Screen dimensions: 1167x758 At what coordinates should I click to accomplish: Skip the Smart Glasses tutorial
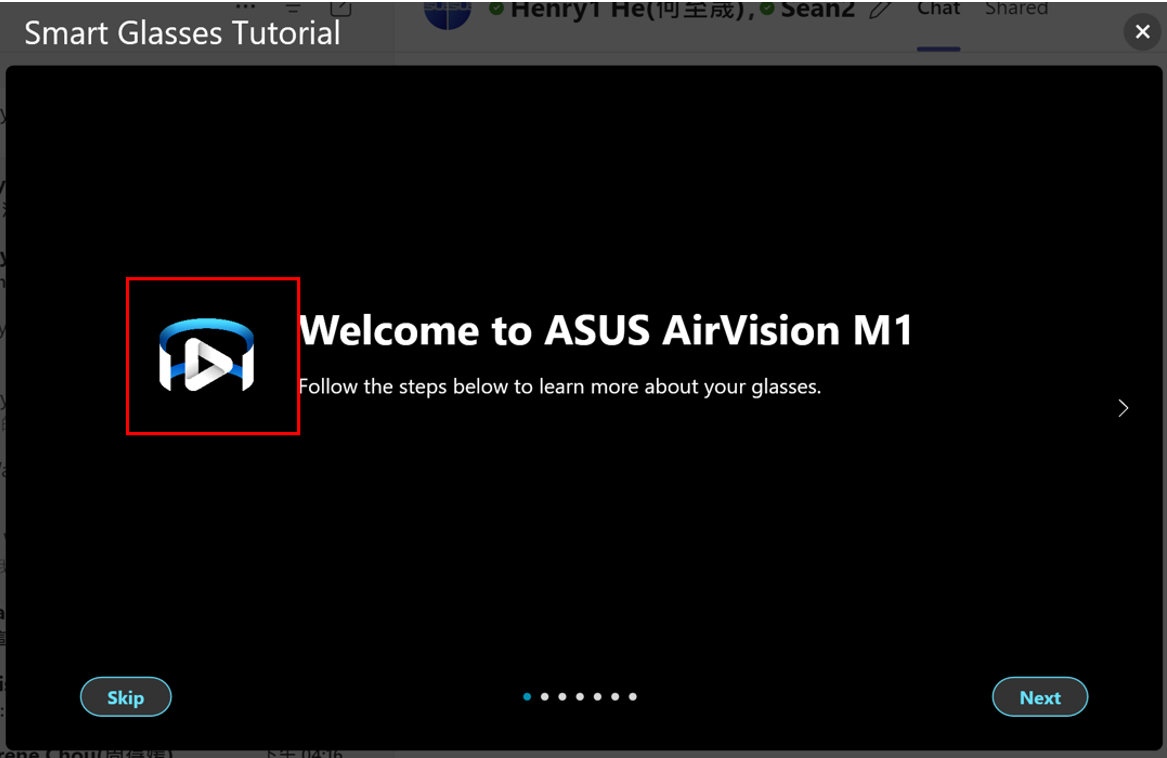pyautogui.click(x=126, y=697)
